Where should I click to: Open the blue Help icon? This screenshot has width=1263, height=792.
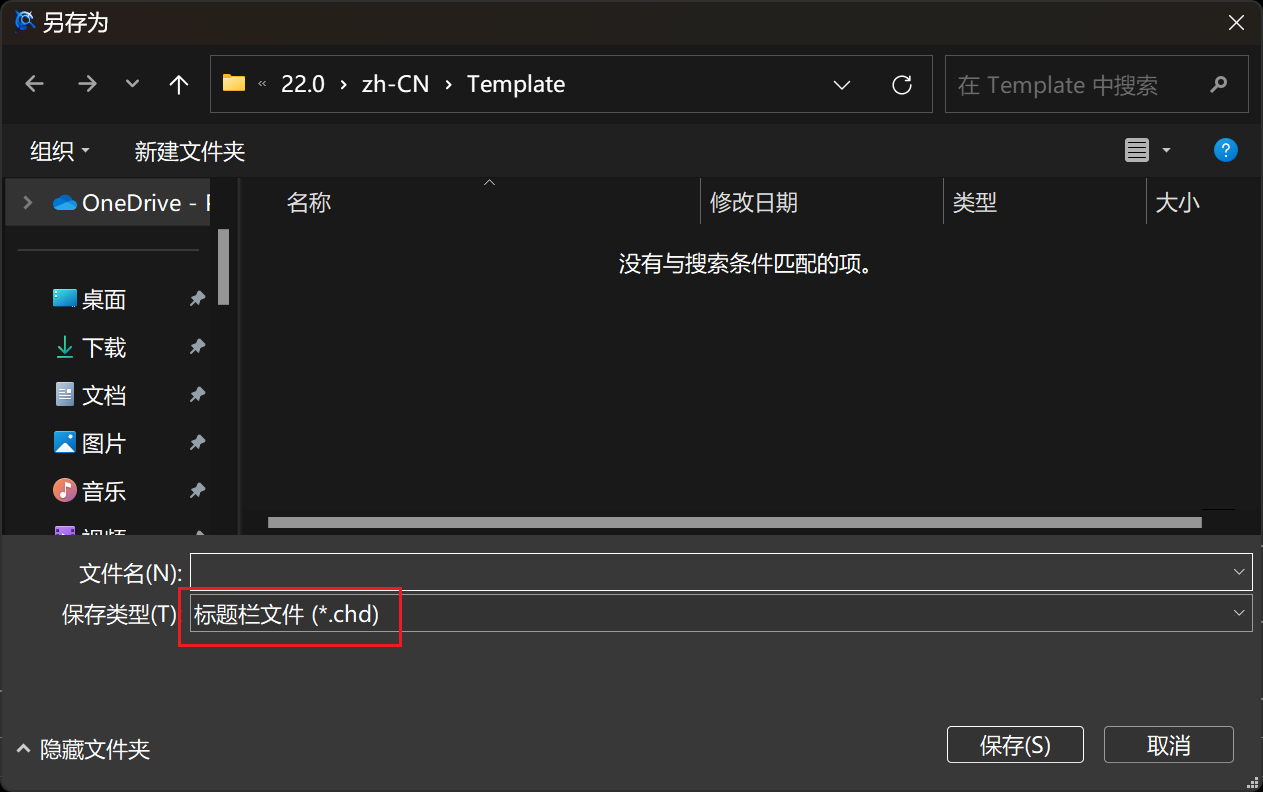pos(1226,151)
